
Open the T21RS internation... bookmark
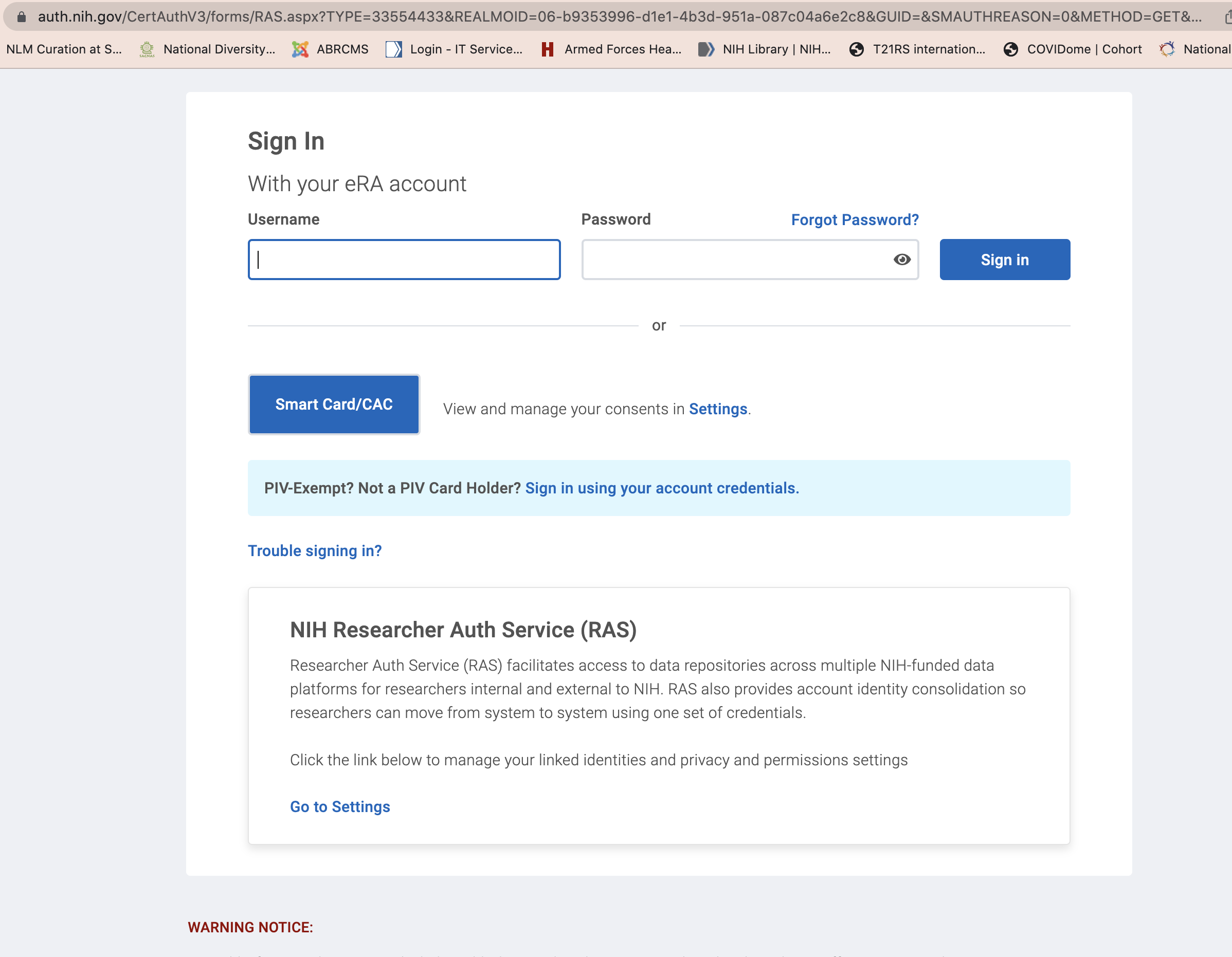coord(917,50)
